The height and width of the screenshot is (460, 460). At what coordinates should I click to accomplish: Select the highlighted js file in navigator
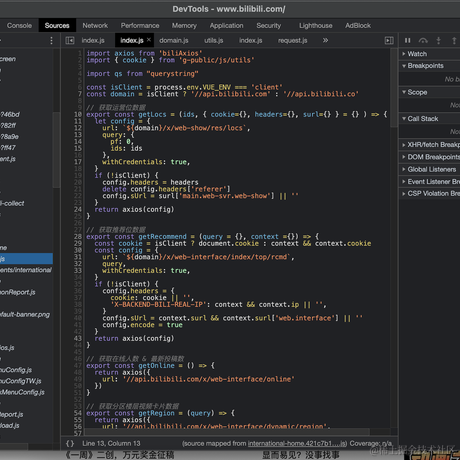[26, 259]
